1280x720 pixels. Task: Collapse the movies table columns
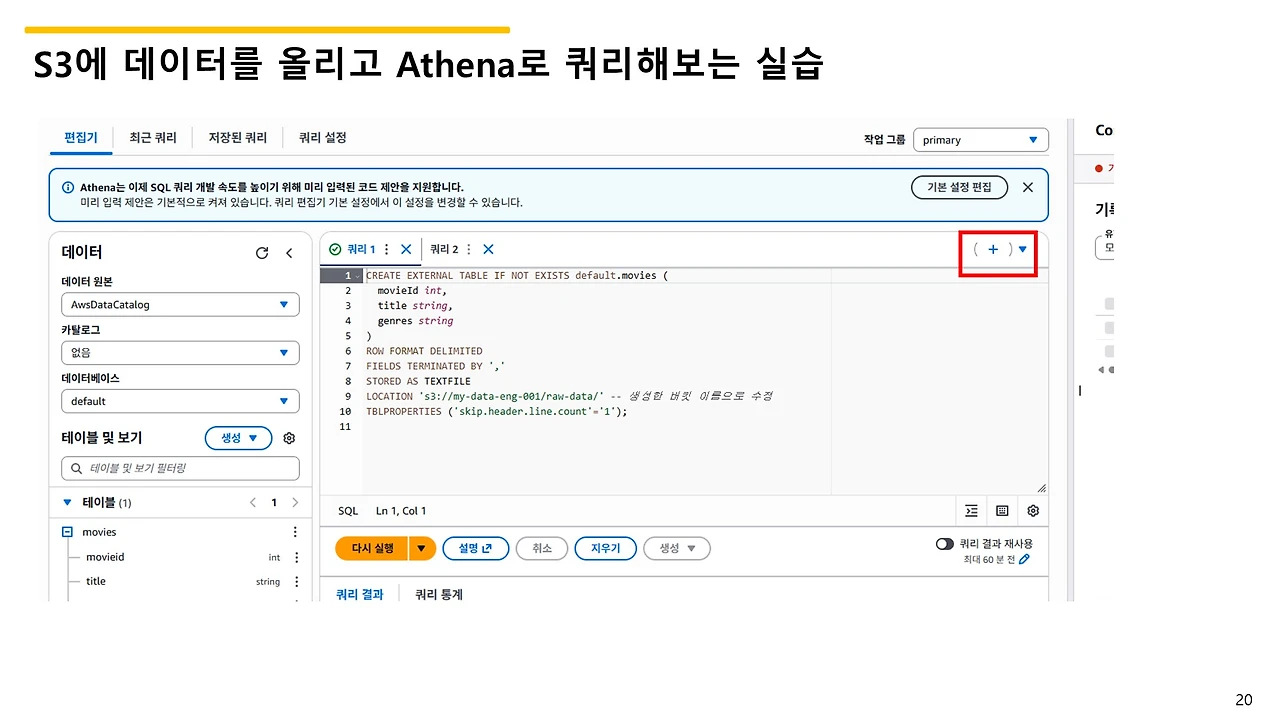coord(66,531)
